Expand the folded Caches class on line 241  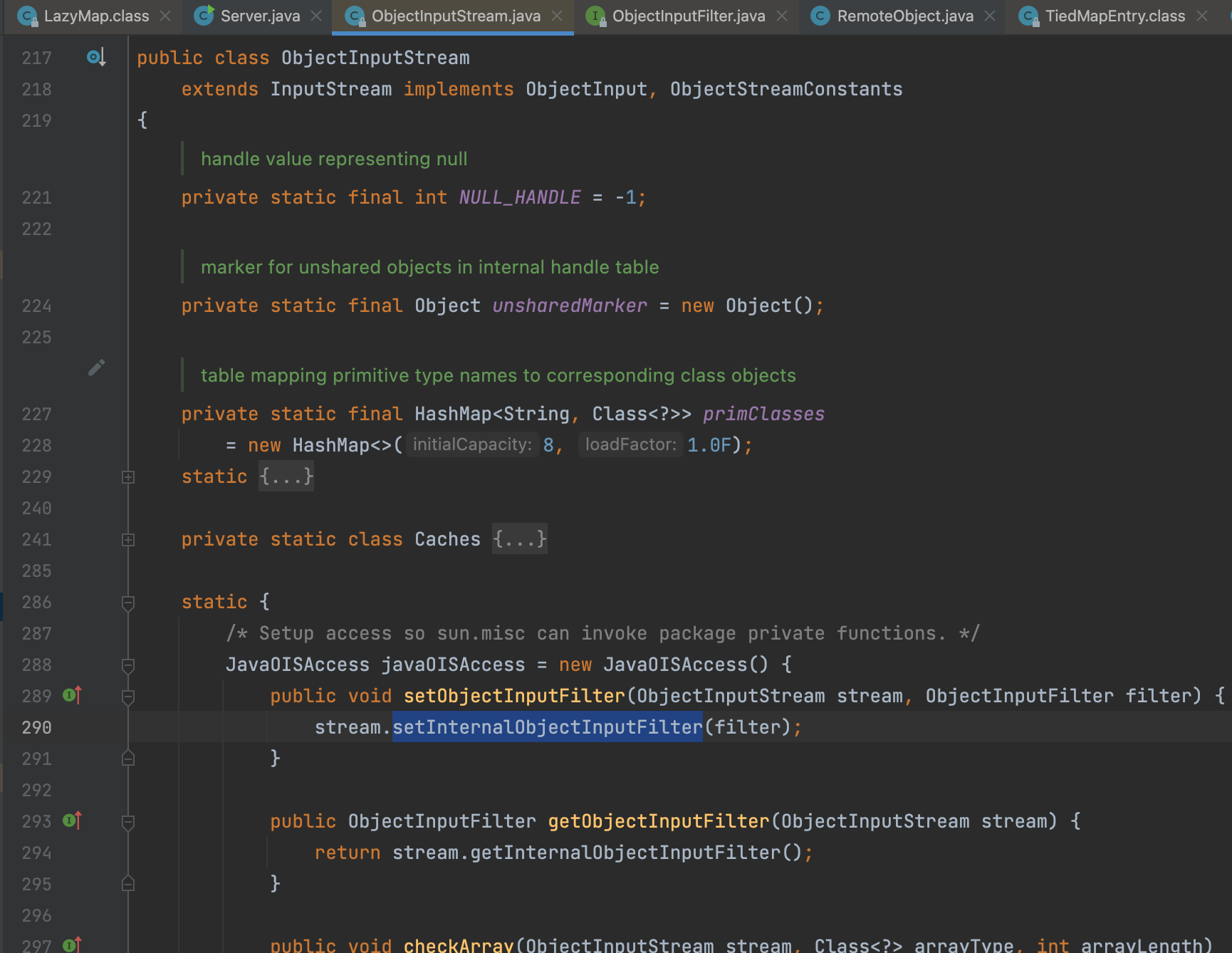click(128, 540)
